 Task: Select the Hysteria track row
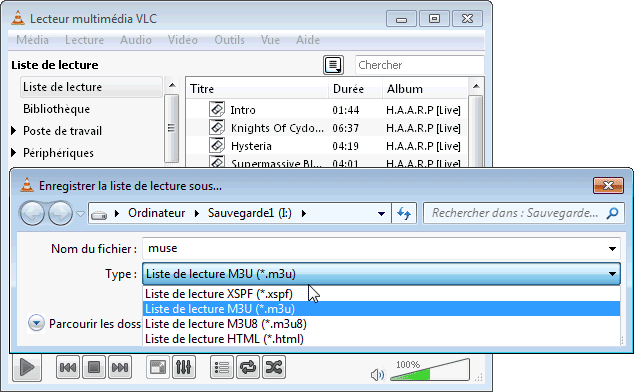pyautogui.click(x=327, y=146)
